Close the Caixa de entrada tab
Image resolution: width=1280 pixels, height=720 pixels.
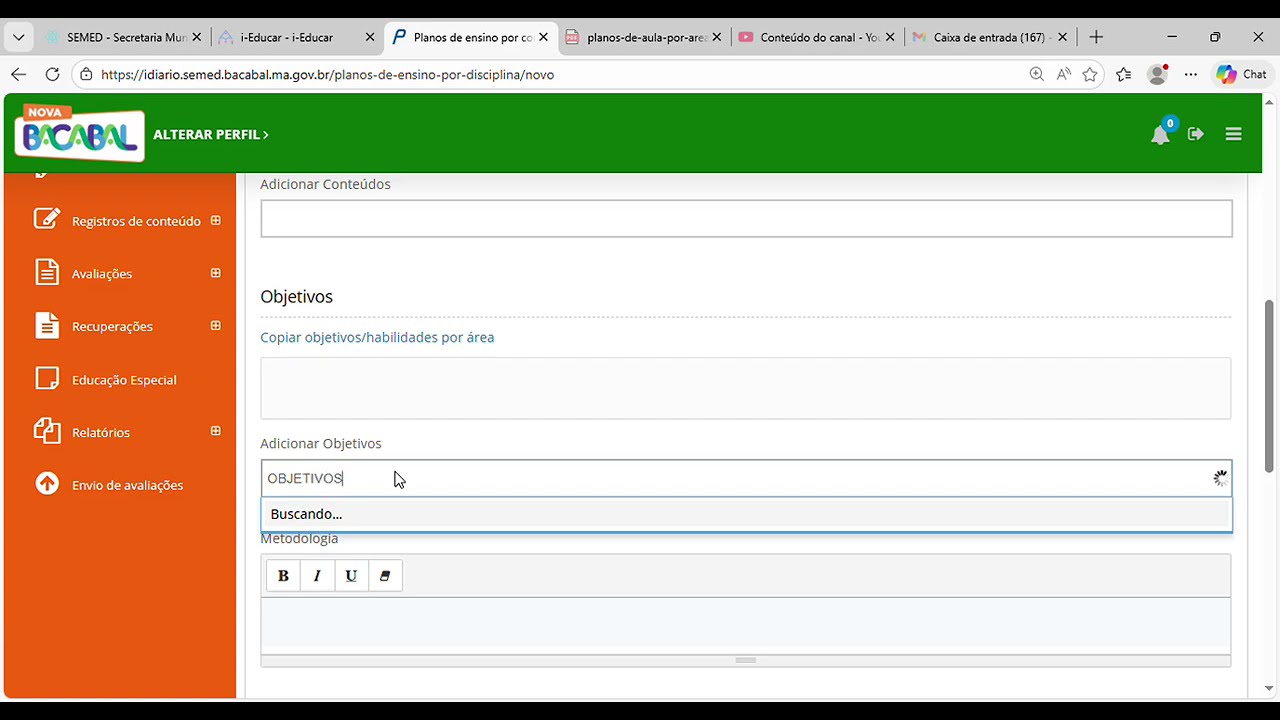pos(1062,37)
